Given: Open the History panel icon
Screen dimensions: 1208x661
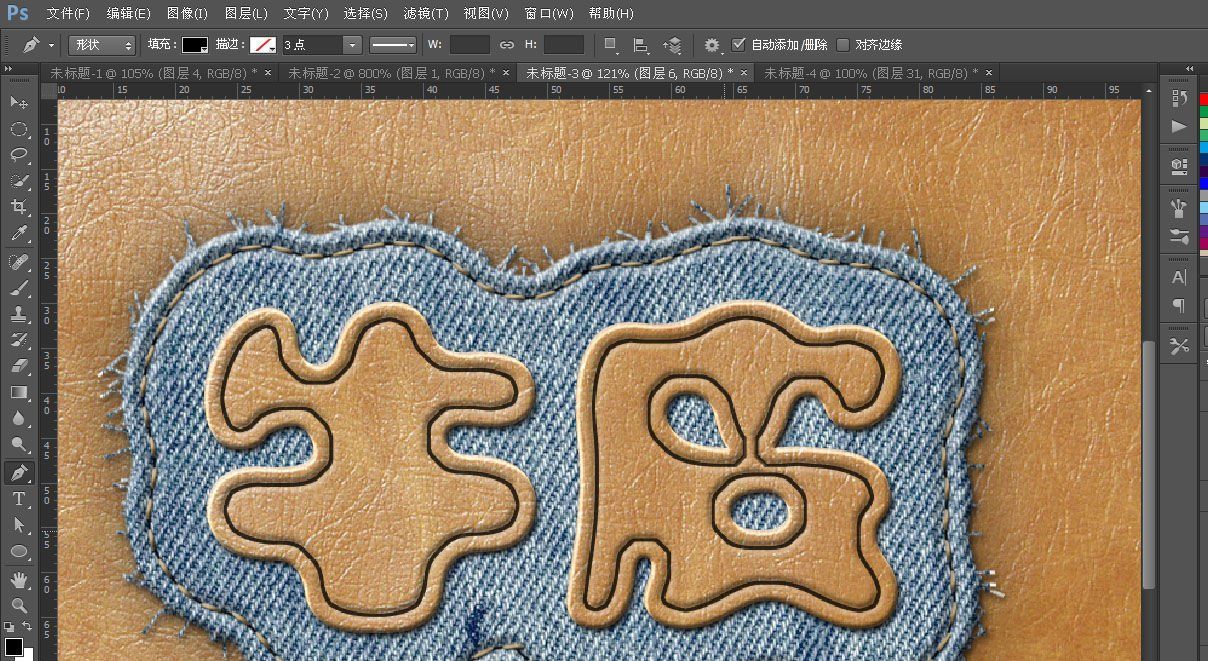Looking at the screenshot, I should (x=1179, y=98).
